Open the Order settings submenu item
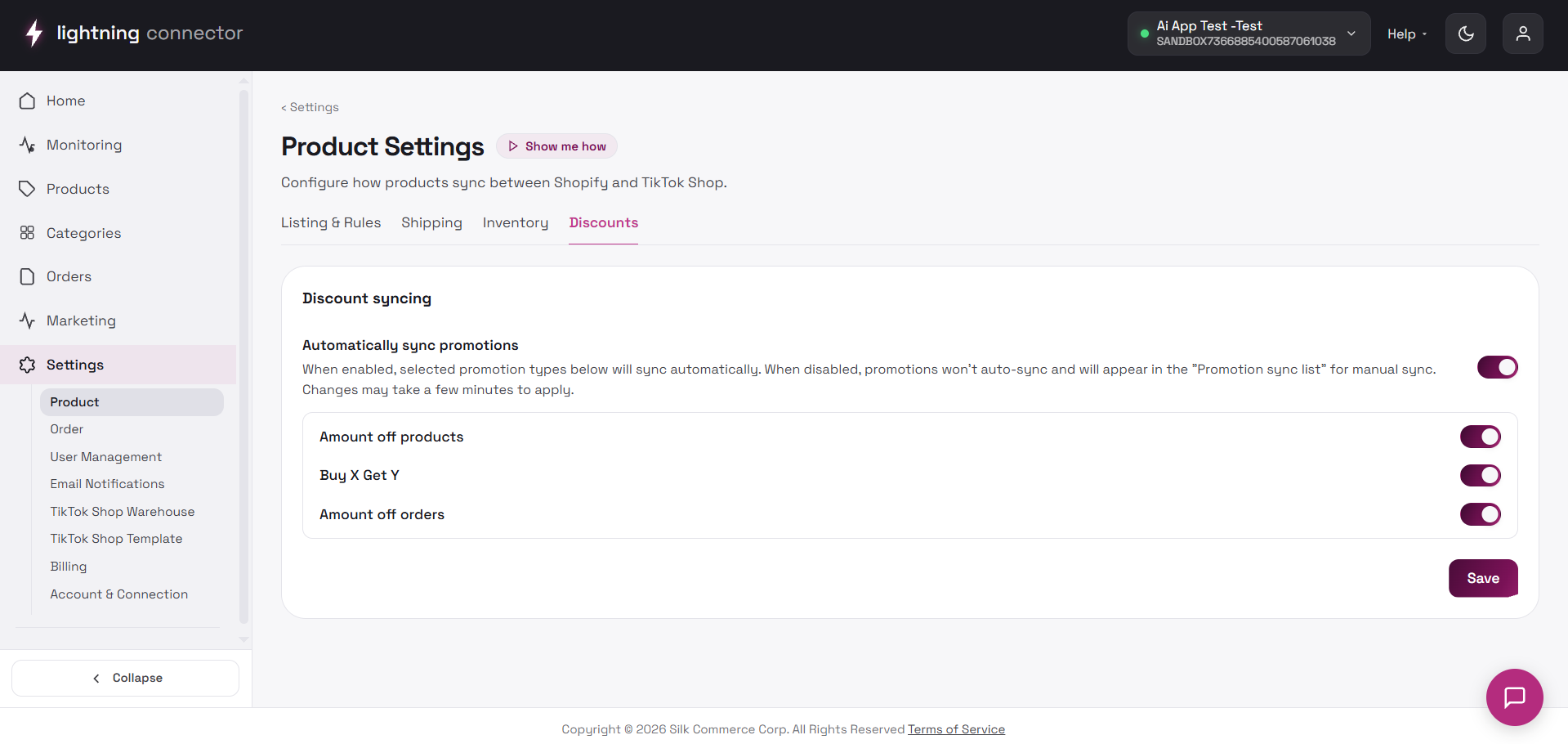This screenshot has width=1568, height=744. pos(67,429)
